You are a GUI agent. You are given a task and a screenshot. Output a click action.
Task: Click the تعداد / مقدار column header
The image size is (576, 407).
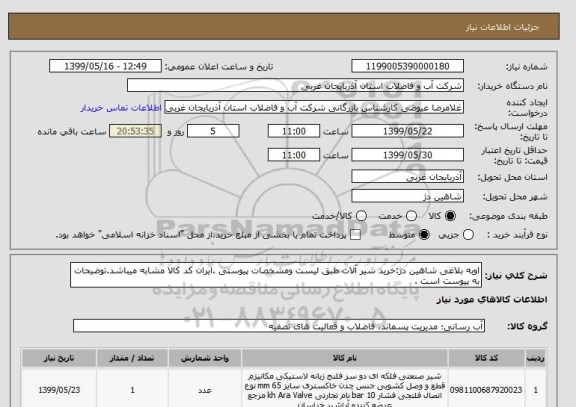(x=132, y=358)
